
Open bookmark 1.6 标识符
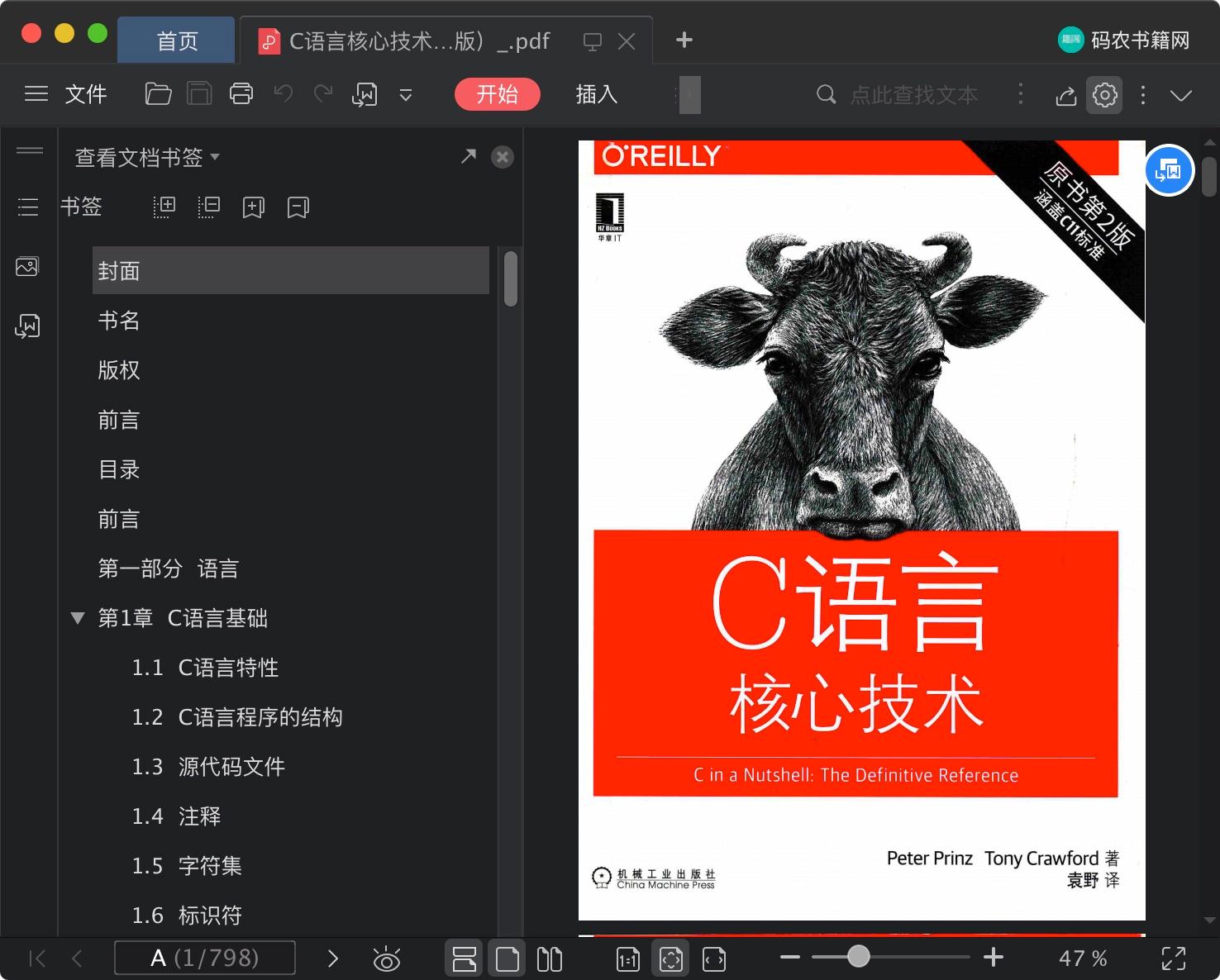point(188,916)
